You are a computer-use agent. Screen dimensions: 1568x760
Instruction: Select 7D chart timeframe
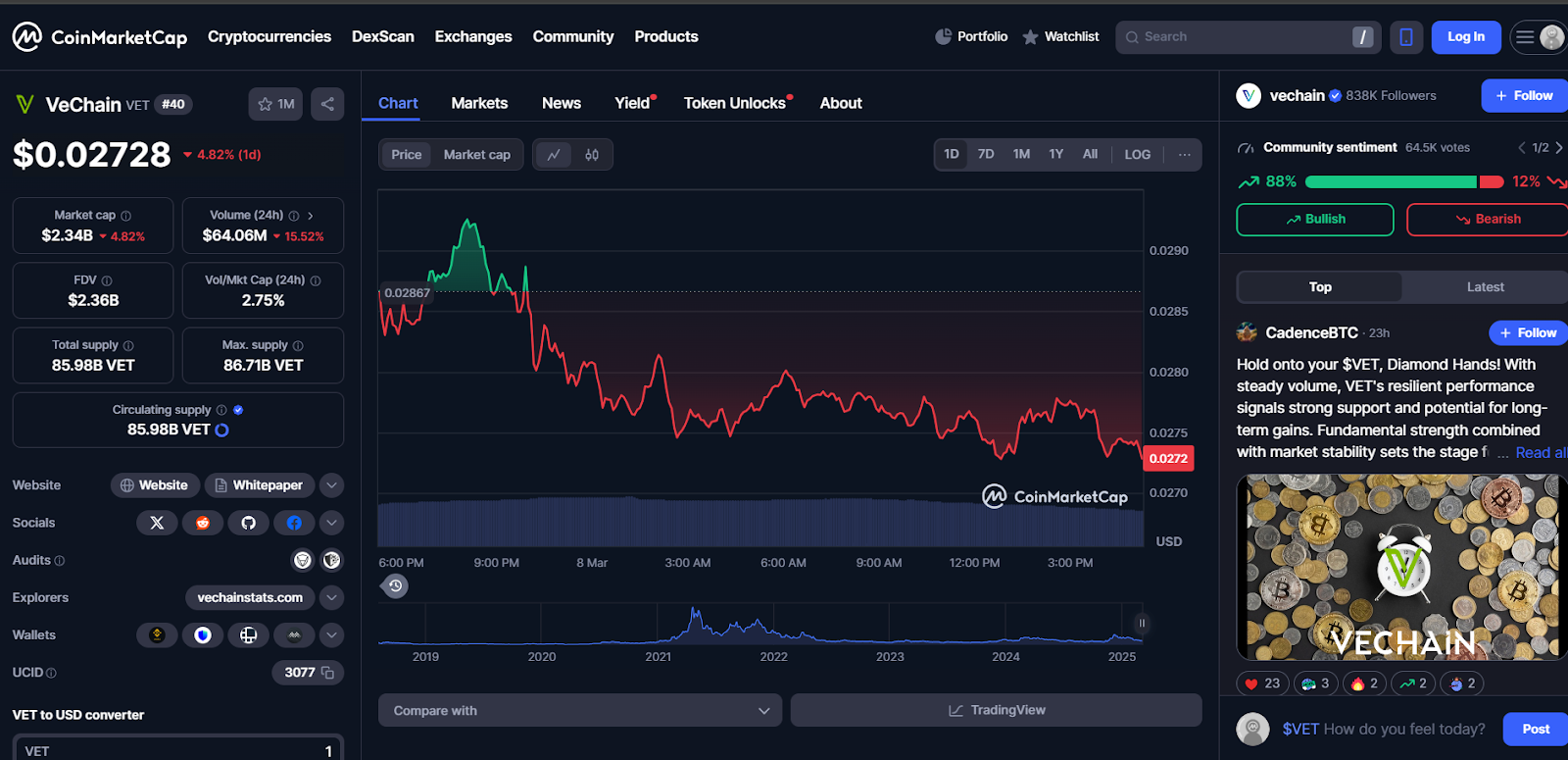coord(986,154)
